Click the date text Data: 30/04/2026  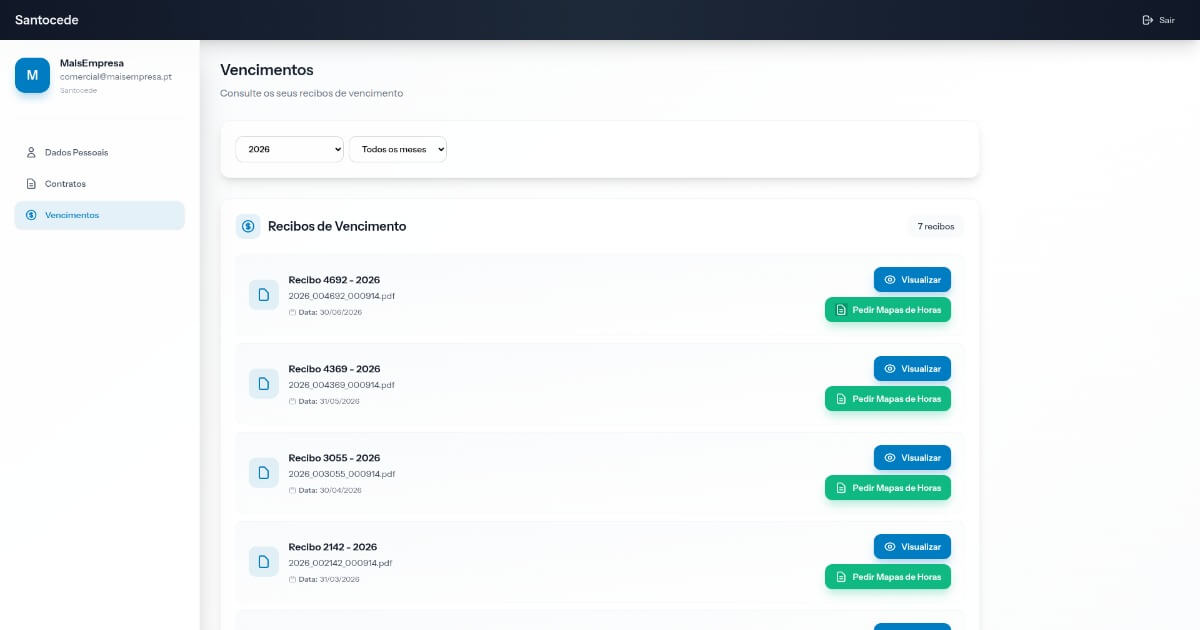click(x=330, y=490)
